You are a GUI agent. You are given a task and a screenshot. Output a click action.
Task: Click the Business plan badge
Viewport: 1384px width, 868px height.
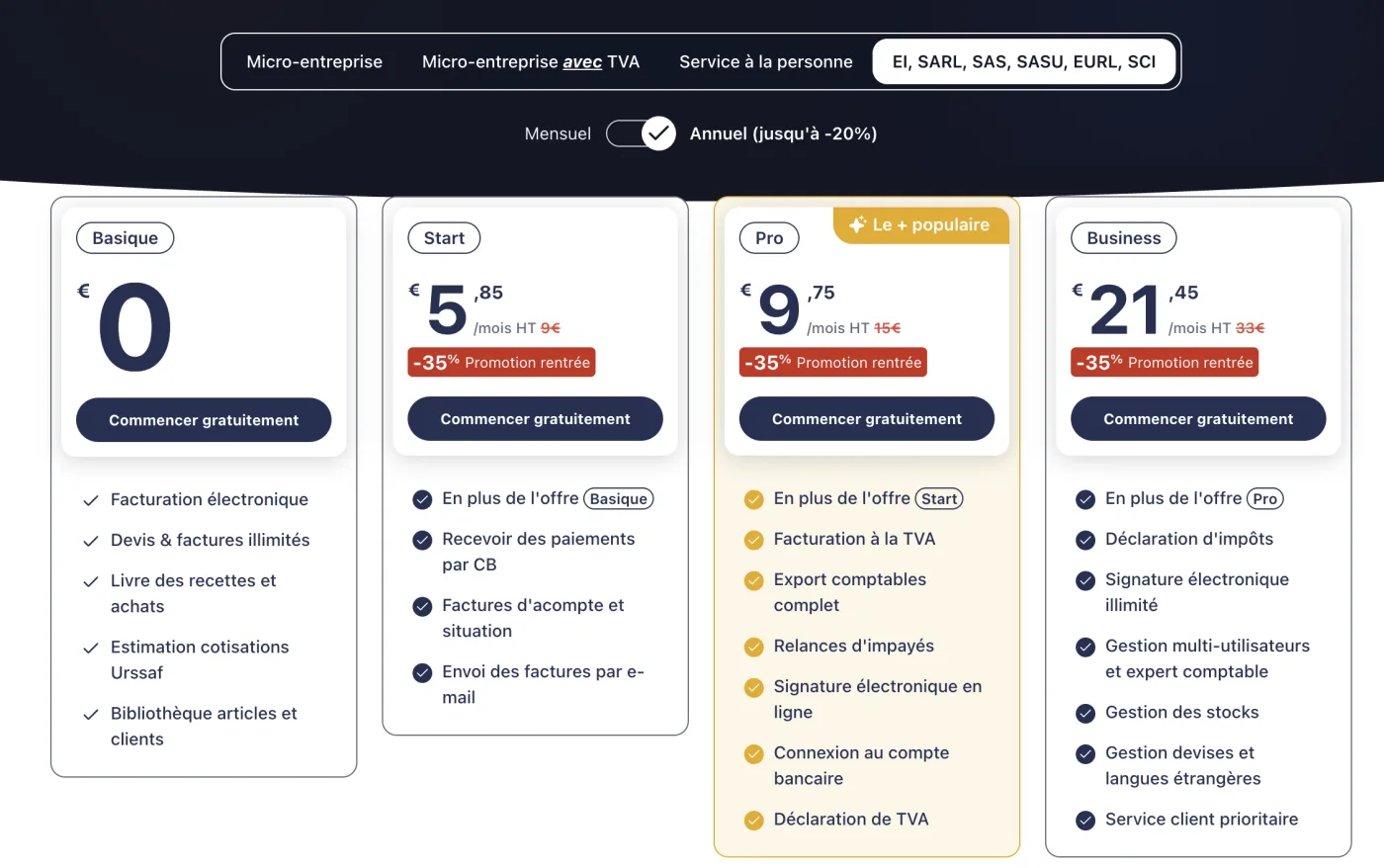tap(1124, 238)
